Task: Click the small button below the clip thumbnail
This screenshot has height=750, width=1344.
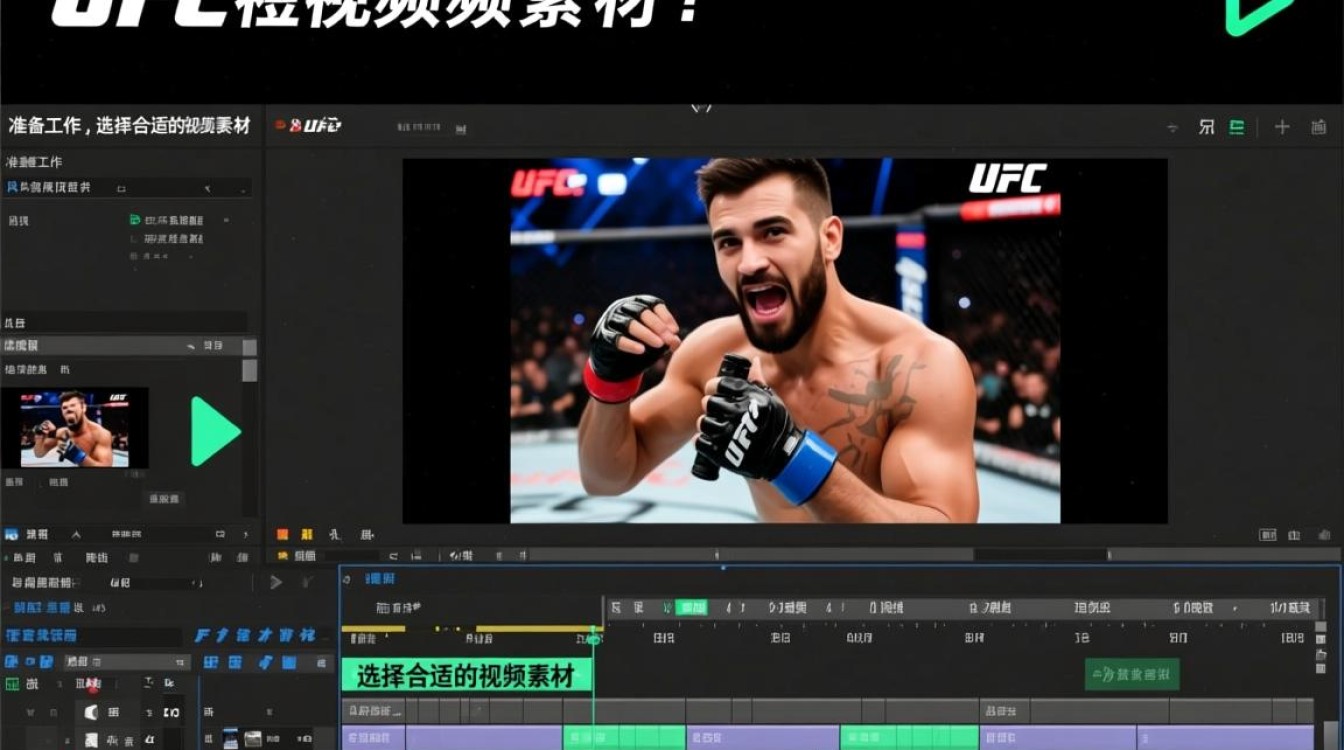Action: click(164, 498)
